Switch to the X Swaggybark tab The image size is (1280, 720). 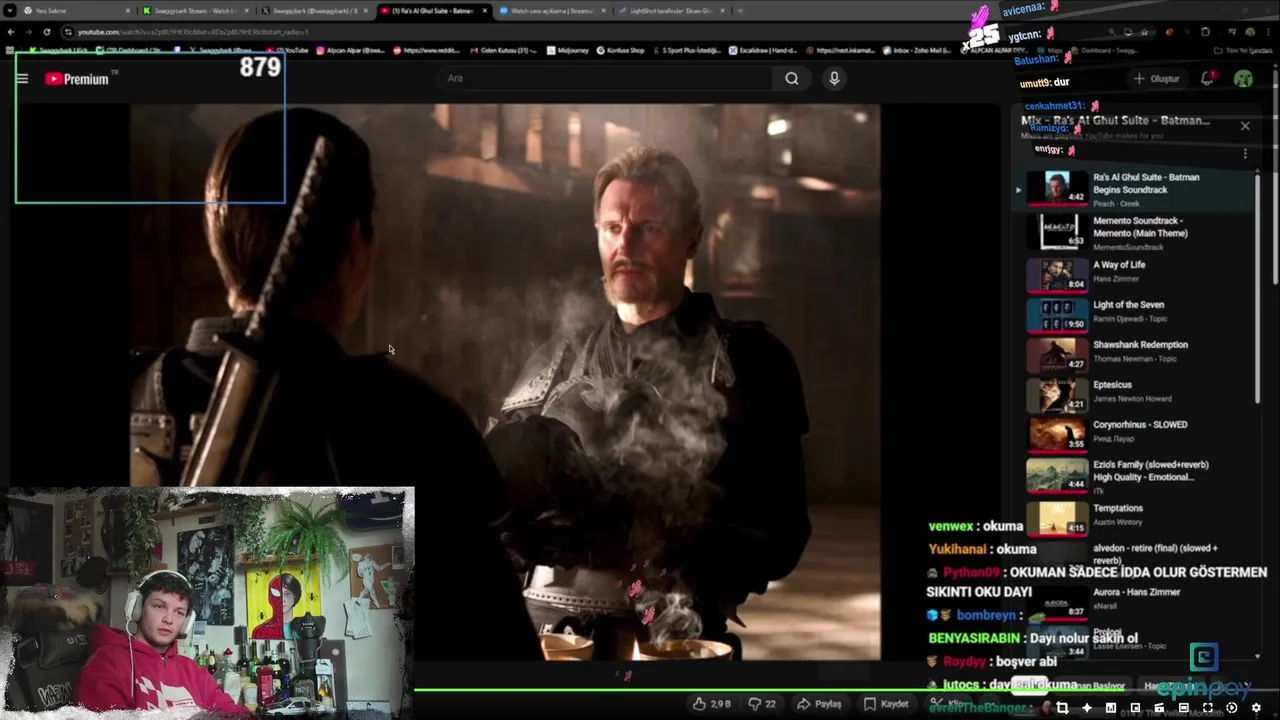point(314,11)
